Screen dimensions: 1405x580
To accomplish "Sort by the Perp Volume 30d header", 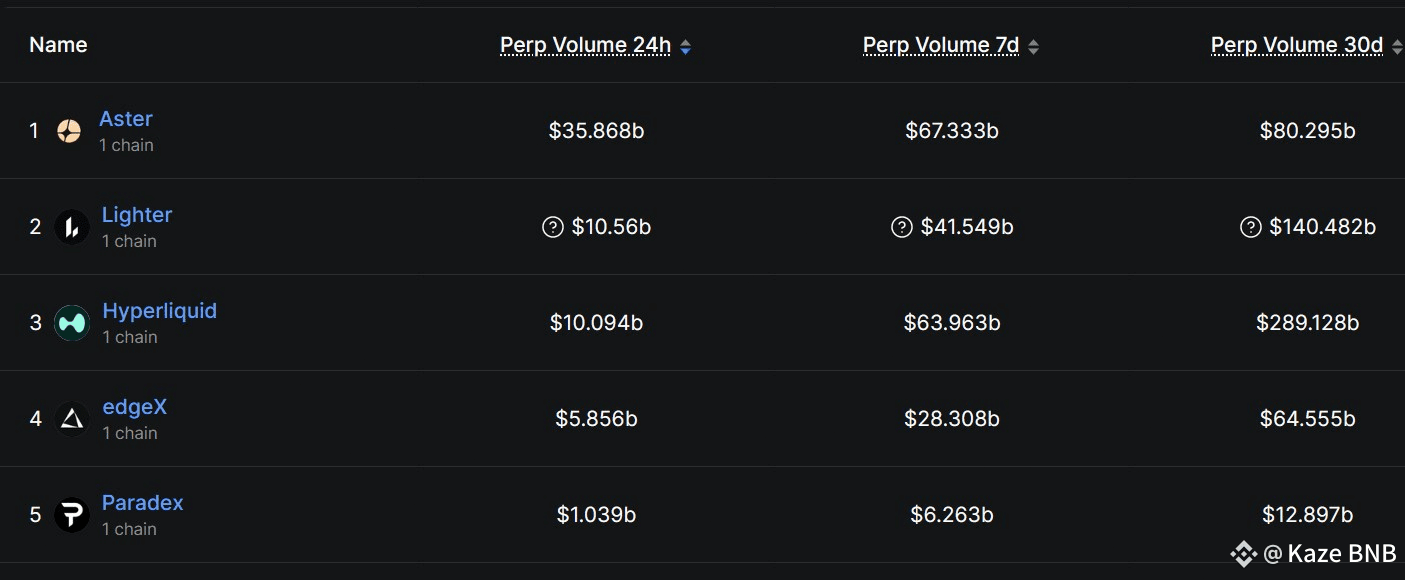I will click(1297, 45).
